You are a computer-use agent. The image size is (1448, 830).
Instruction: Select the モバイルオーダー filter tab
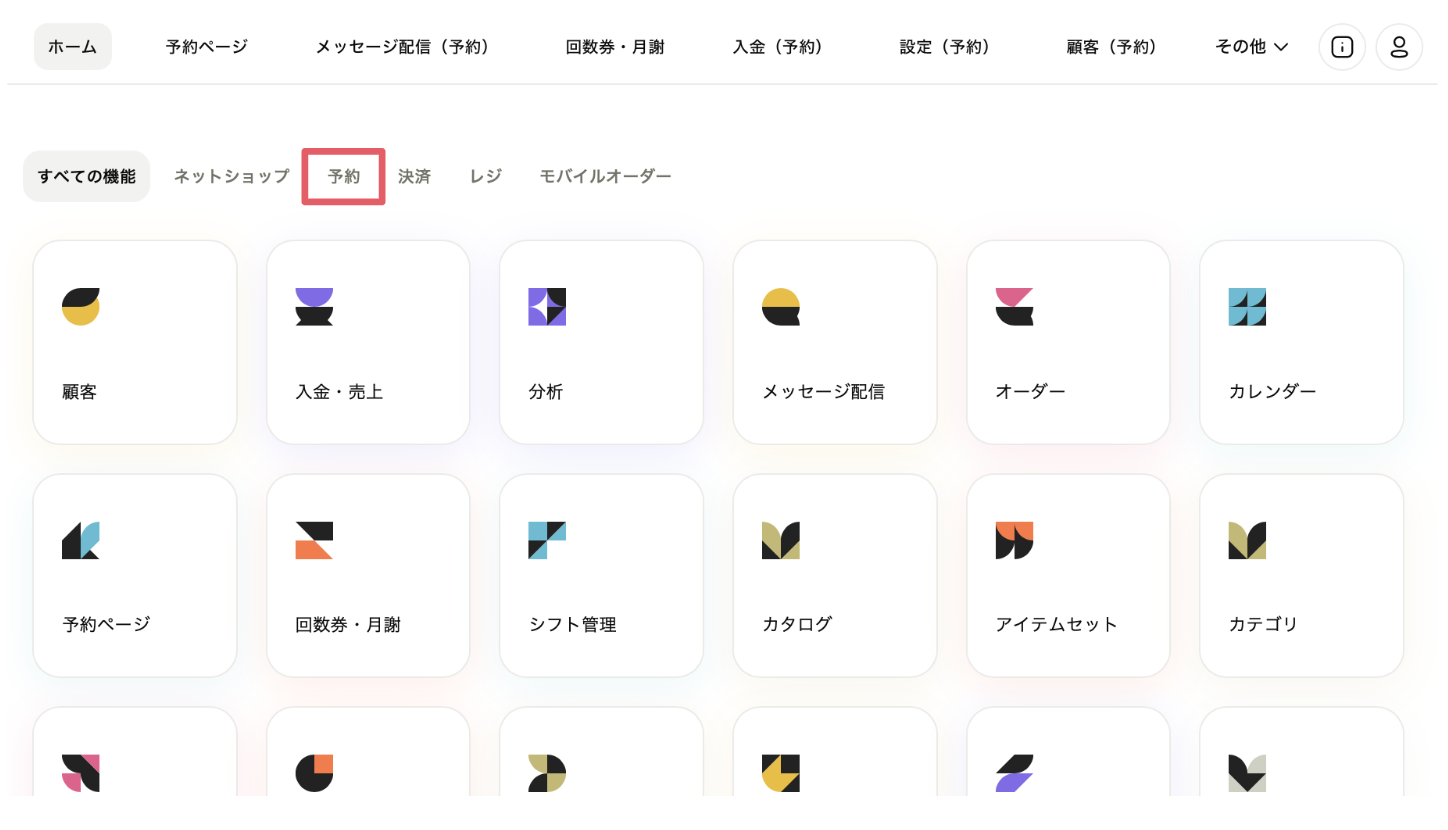tap(605, 177)
